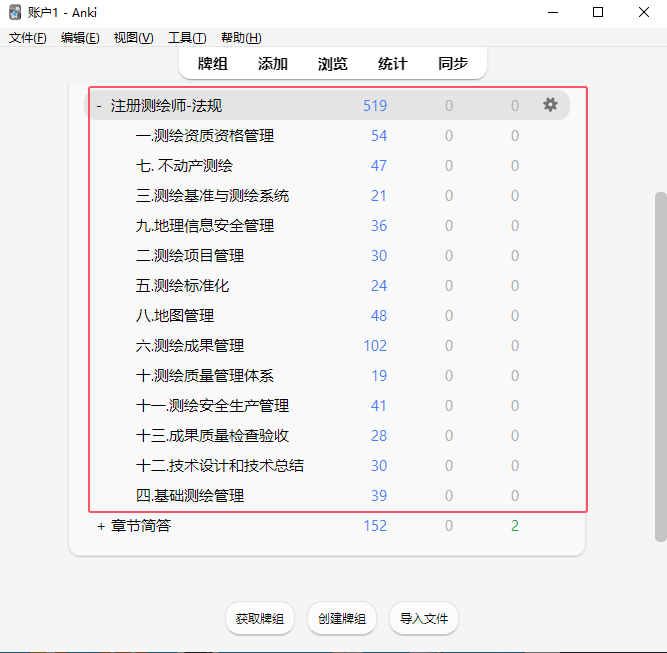
Task: Open the 八.地图管理 subdeck
Action: pyautogui.click(x=175, y=316)
